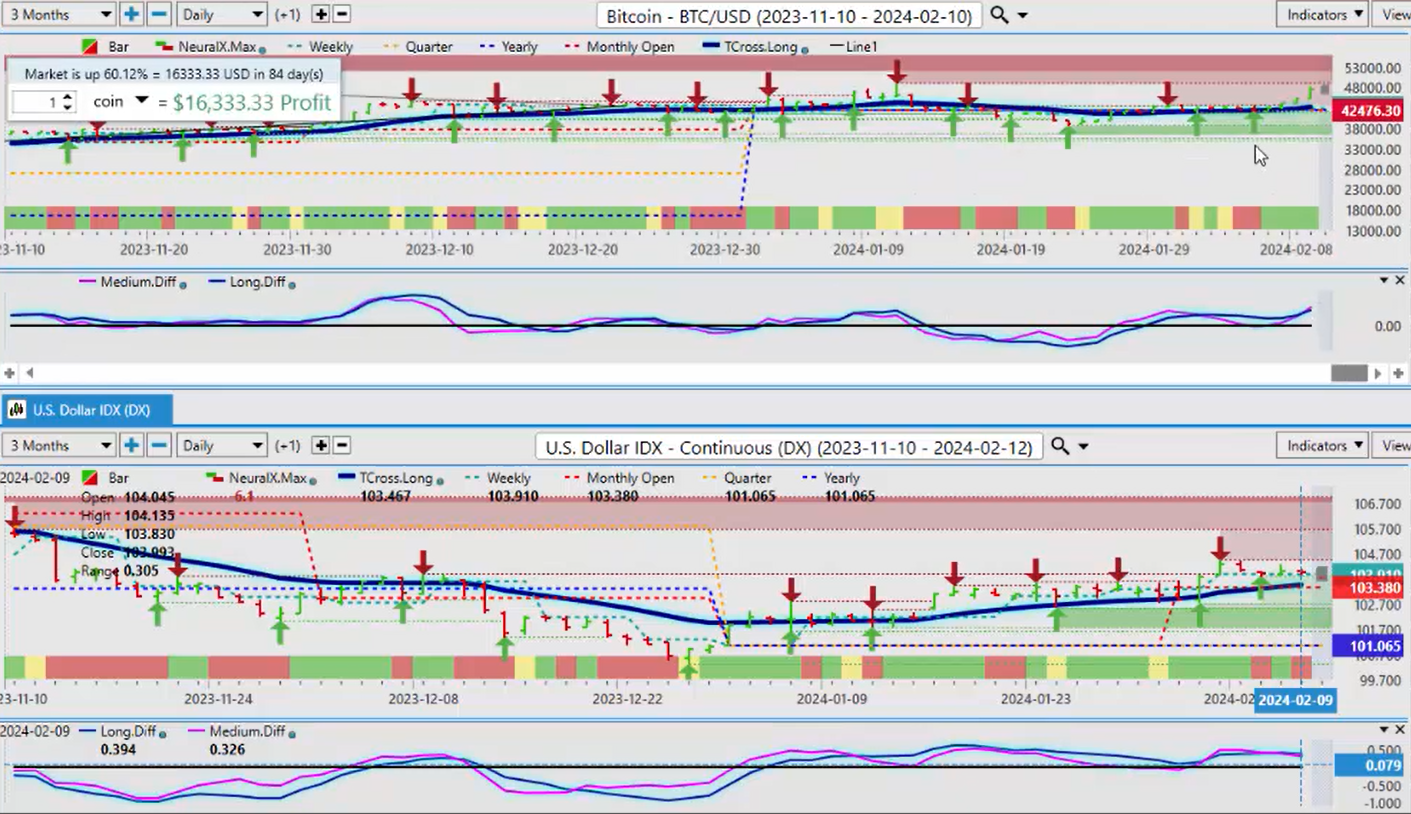Zoom in on the Dollar IDX chart with the blue plus
This screenshot has width=1411, height=814.
pyautogui.click(x=131, y=445)
